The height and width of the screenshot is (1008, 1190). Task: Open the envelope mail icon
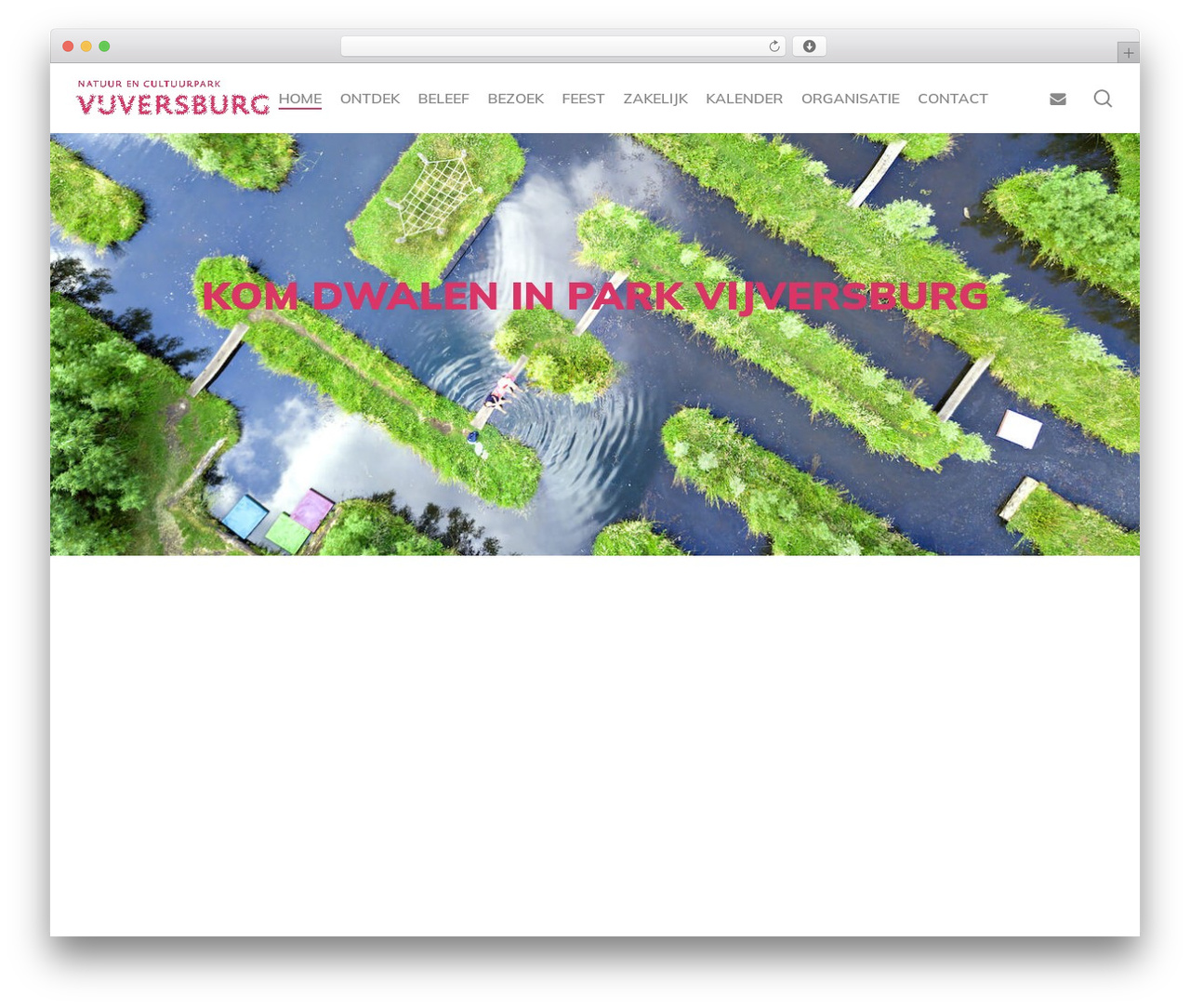[x=1058, y=99]
